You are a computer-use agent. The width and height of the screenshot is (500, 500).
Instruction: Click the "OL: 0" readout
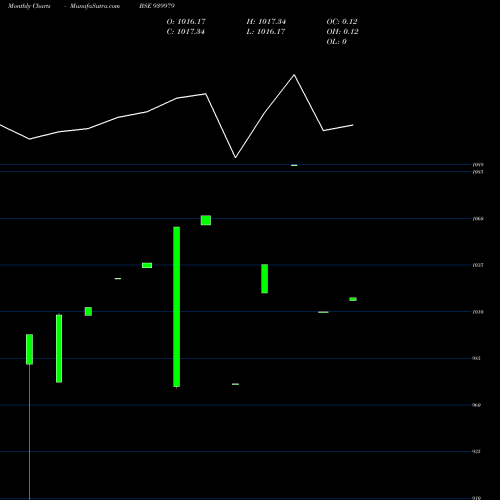coord(336,42)
